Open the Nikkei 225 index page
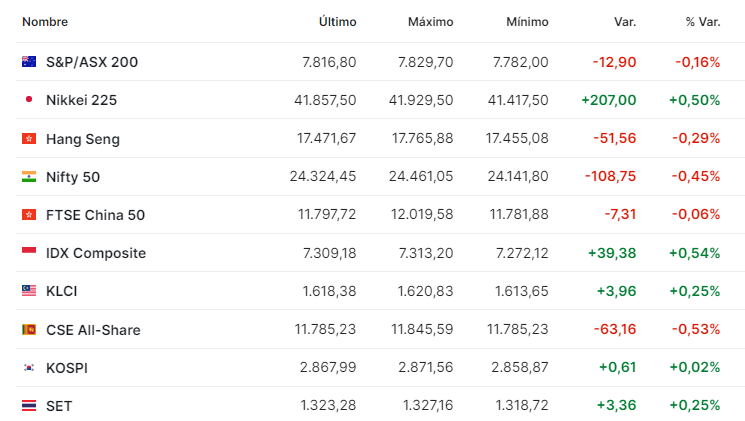This screenshot has width=745, height=421. coord(81,100)
